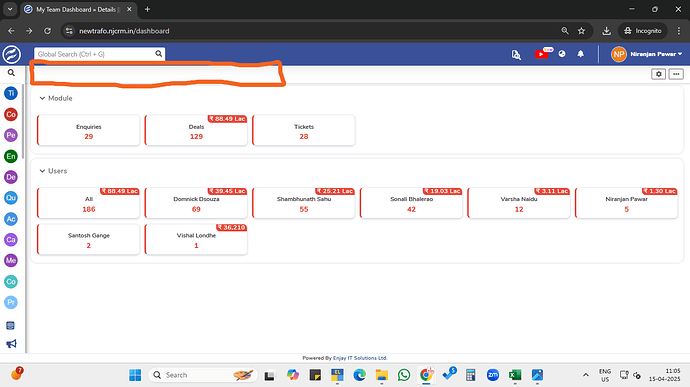690x387 pixels.
Task: Select the My Team Dashboard browser tab
Action: [x=77, y=9]
